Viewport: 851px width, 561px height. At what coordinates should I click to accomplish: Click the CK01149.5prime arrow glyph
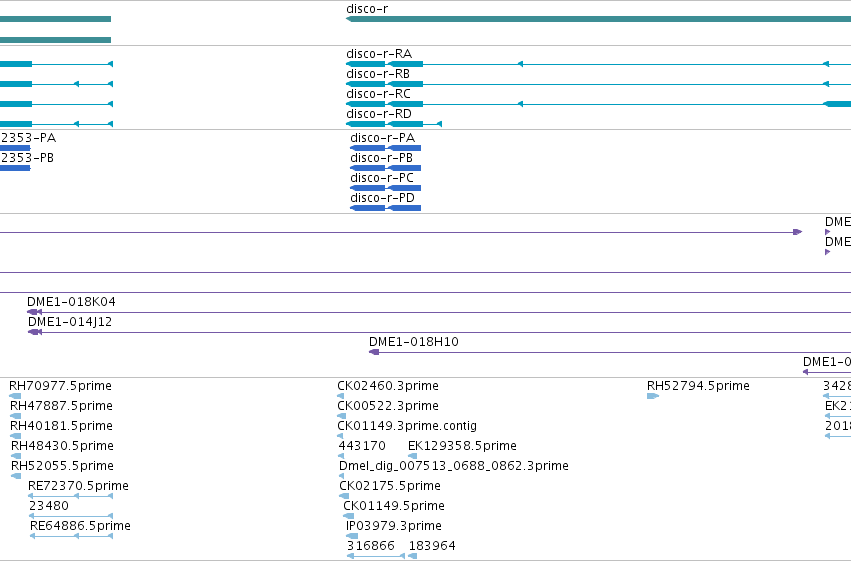pos(348,517)
